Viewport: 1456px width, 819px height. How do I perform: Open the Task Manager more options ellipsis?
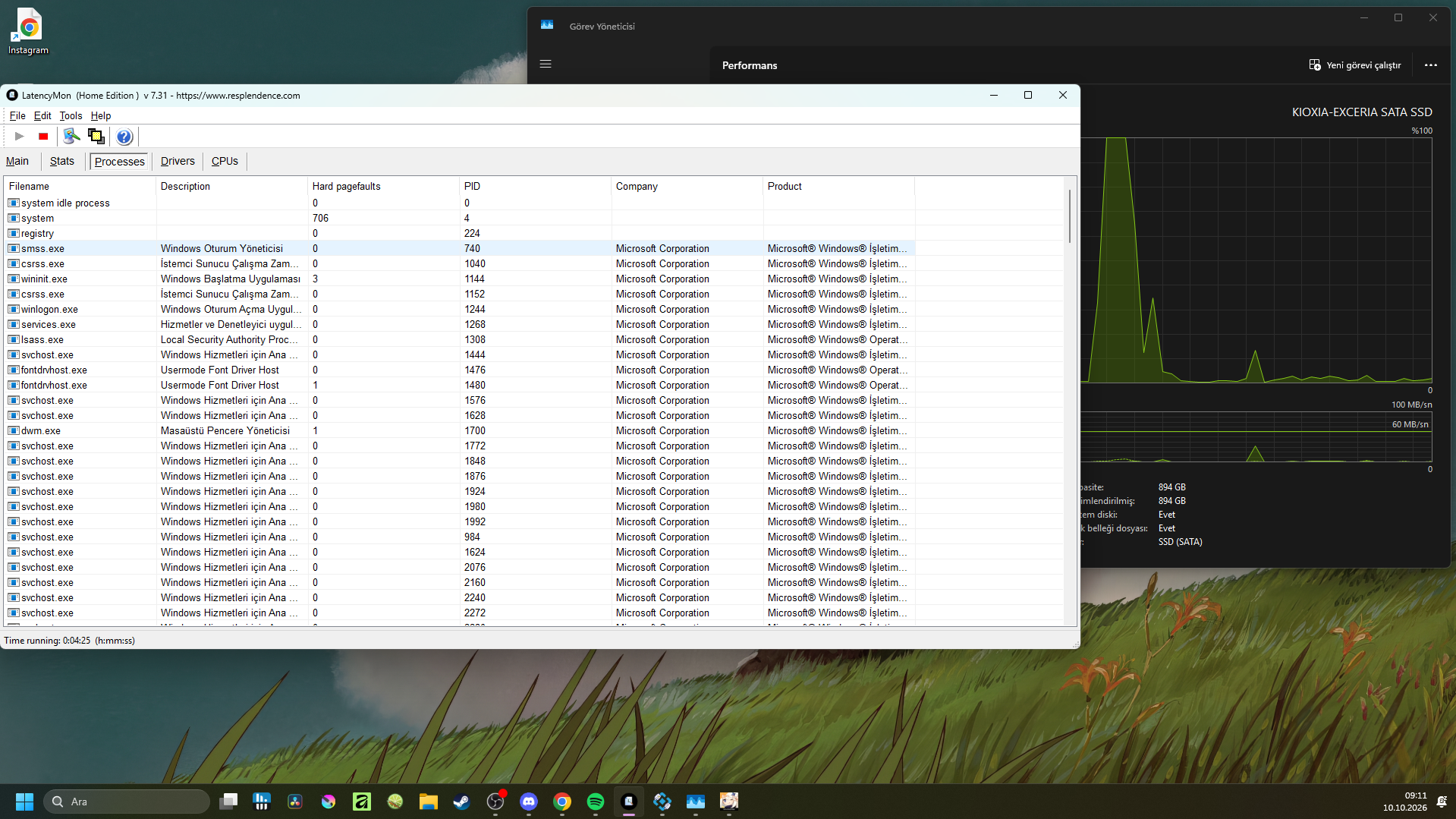pyautogui.click(x=1431, y=65)
